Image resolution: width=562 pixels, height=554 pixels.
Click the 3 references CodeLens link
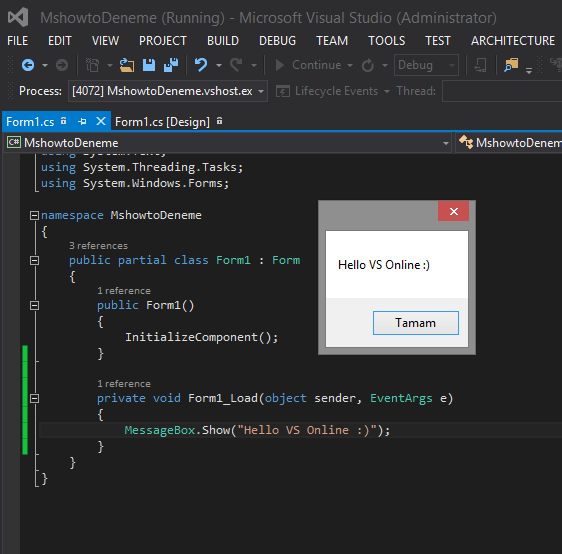tap(98, 246)
